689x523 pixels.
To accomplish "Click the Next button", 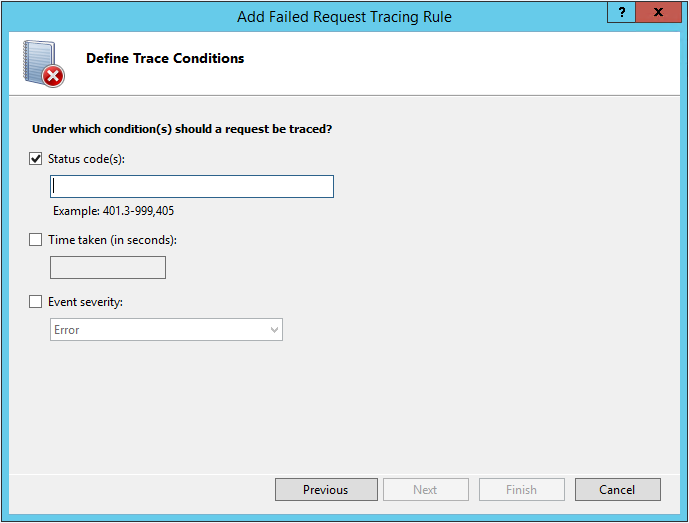I will [x=425, y=489].
